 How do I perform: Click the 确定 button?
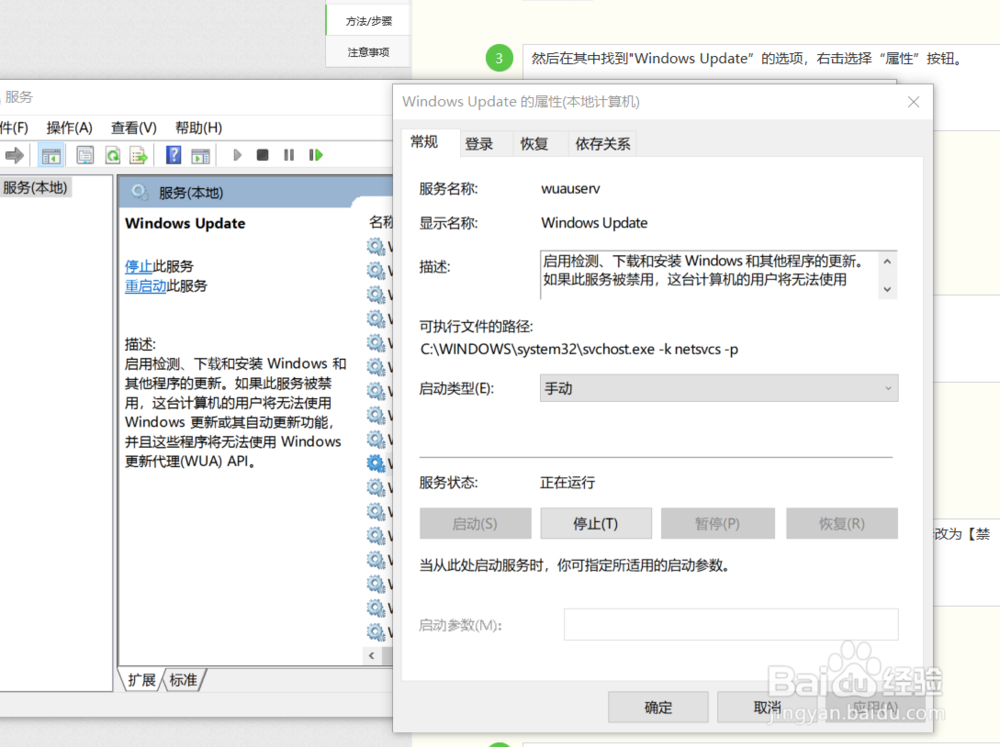click(658, 707)
